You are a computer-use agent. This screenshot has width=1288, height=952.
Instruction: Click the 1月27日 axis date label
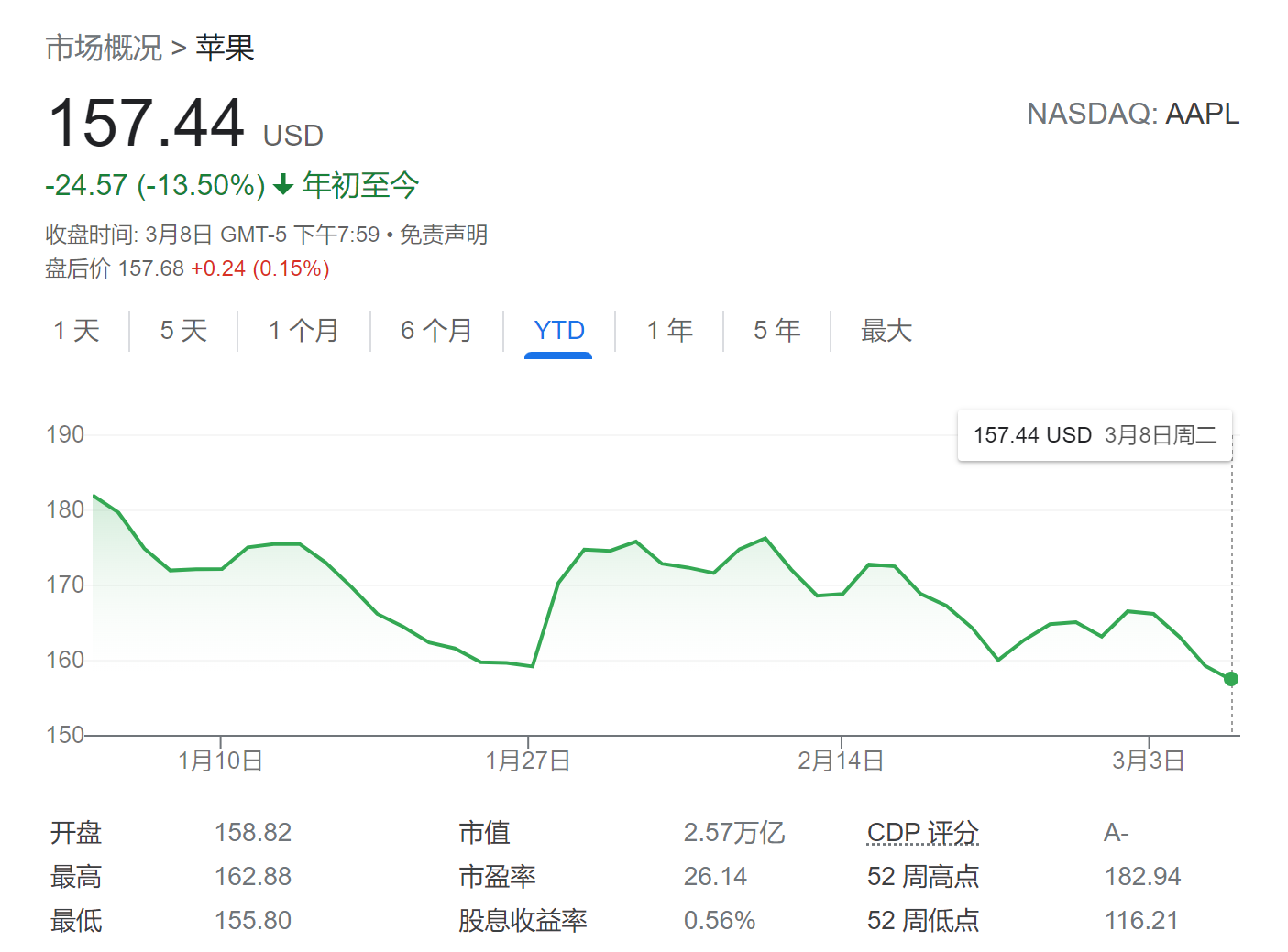(528, 761)
